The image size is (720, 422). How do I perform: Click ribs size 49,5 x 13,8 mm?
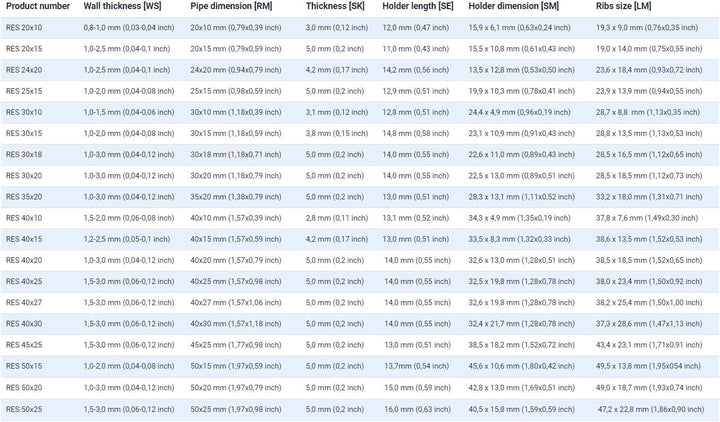(x=648, y=366)
